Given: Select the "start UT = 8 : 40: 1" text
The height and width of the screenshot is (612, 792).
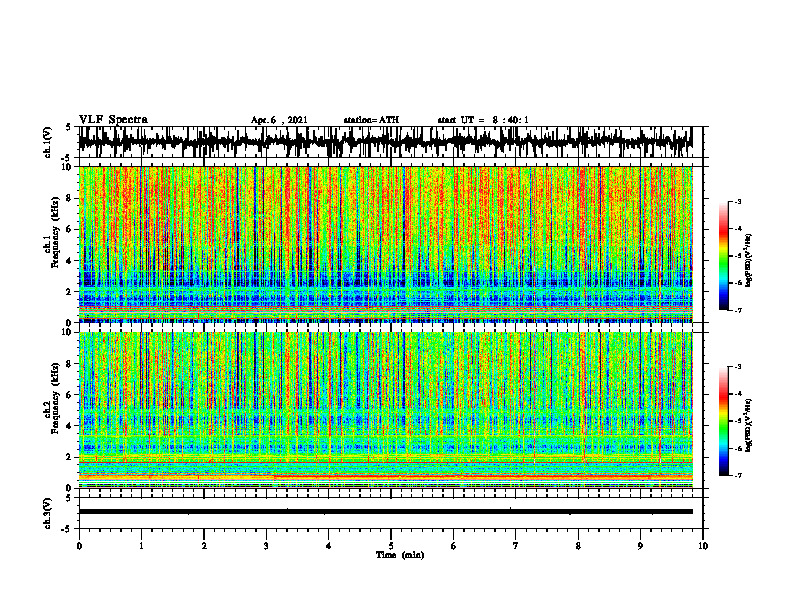Looking at the screenshot, I should [x=483, y=120].
